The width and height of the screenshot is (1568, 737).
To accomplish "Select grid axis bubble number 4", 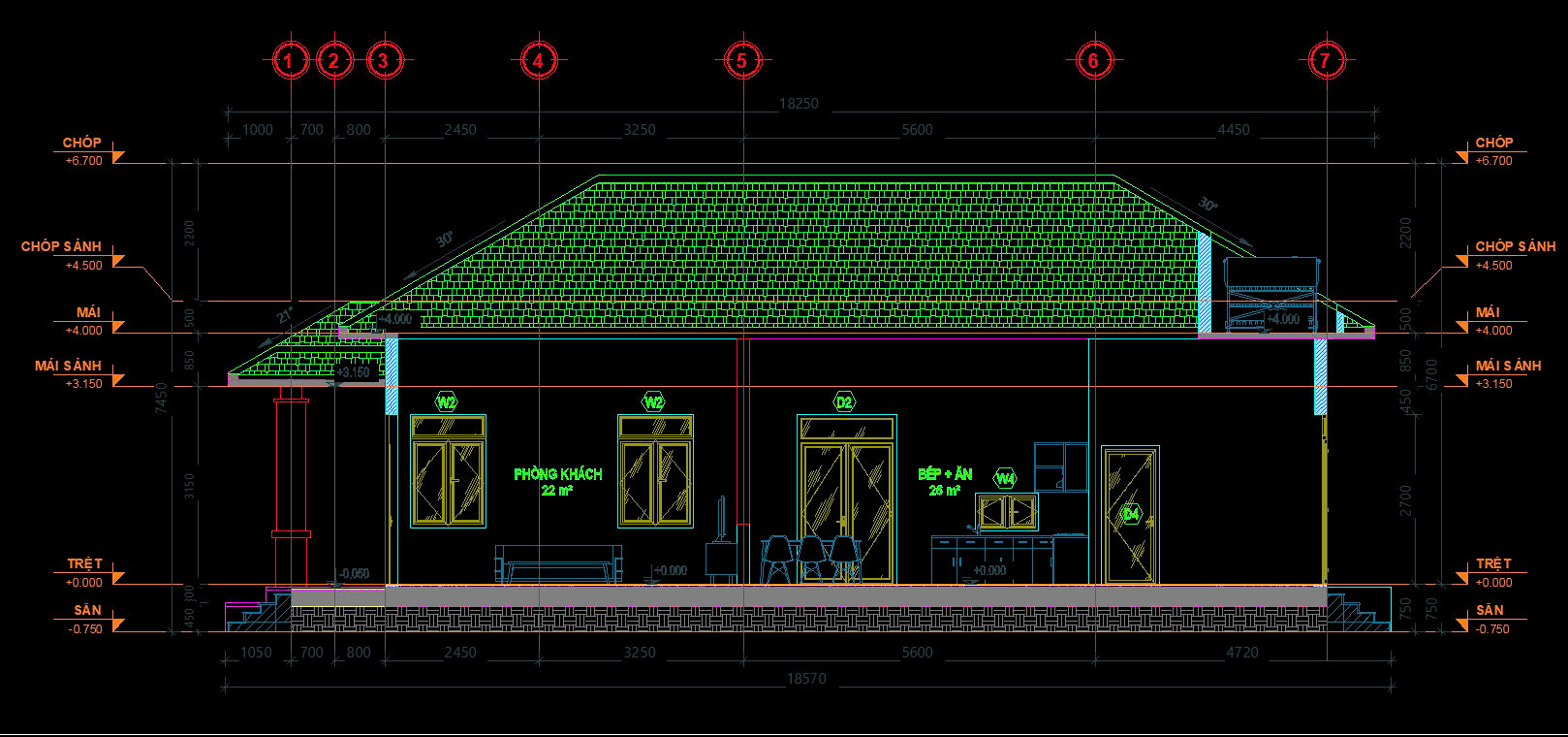I will [x=538, y=61].
